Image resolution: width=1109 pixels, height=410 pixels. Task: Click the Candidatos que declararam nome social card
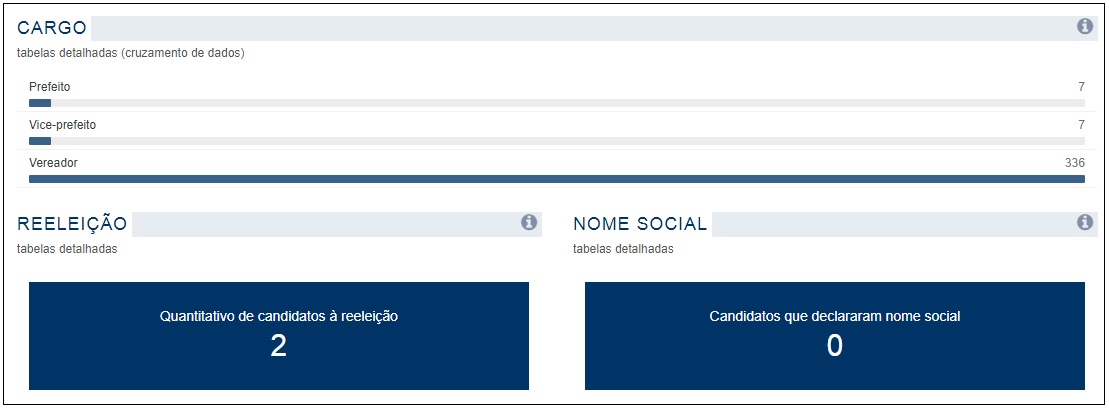835,336
